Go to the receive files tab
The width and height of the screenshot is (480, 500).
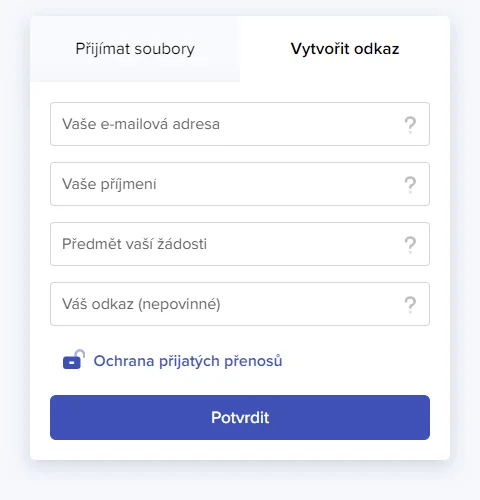pyautogui.click(x=135, y=49)
